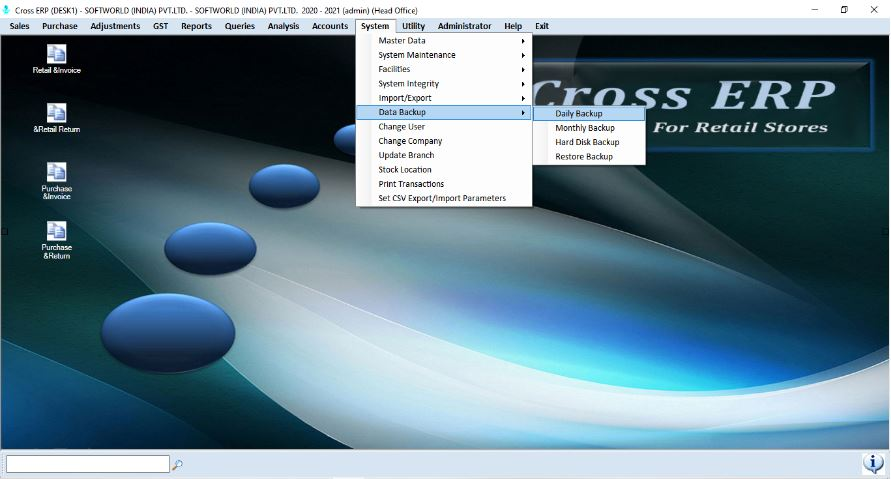Open the Sales menu

point(19,26)
